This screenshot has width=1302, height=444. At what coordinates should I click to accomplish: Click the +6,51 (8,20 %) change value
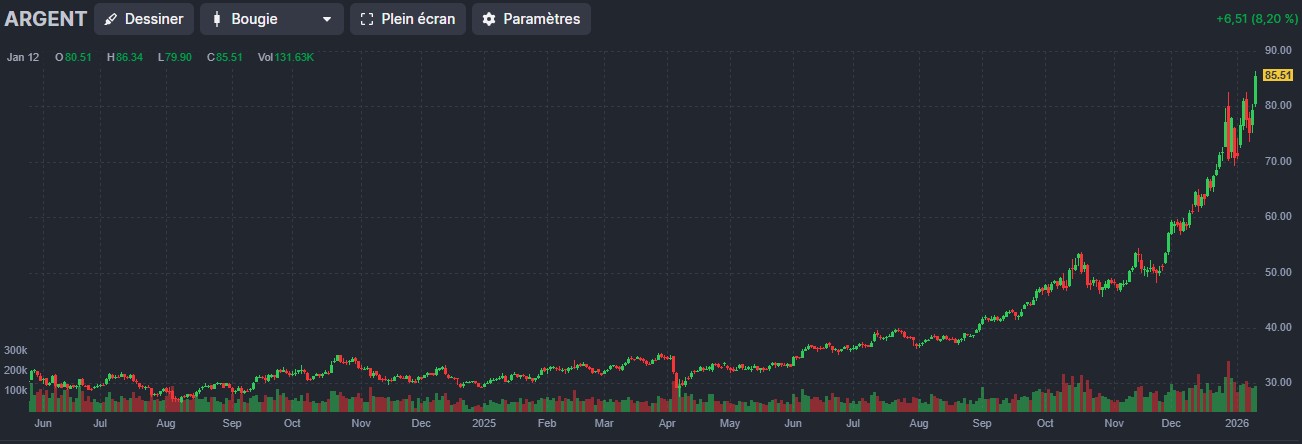point(1256,19)
